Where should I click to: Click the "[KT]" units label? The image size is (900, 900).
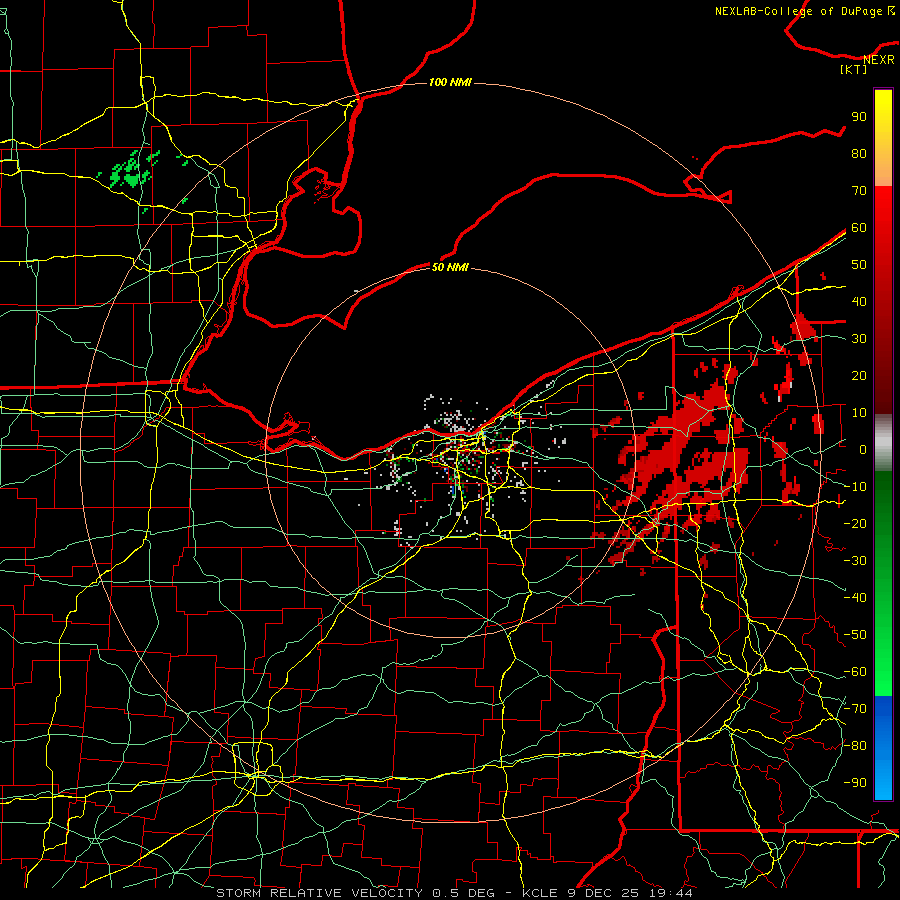[853, 69]
